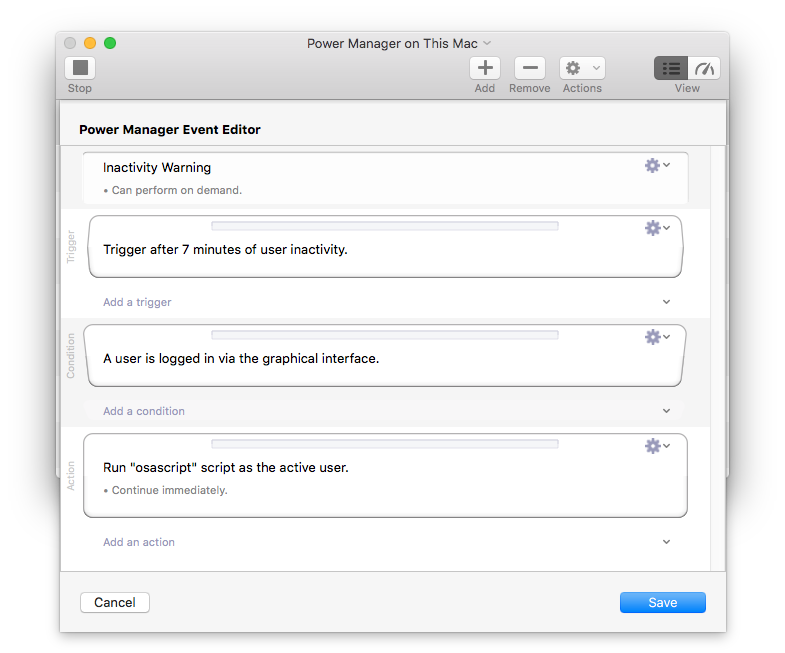
Task: Click the Add a trigger link
Action: pos(137,302)
